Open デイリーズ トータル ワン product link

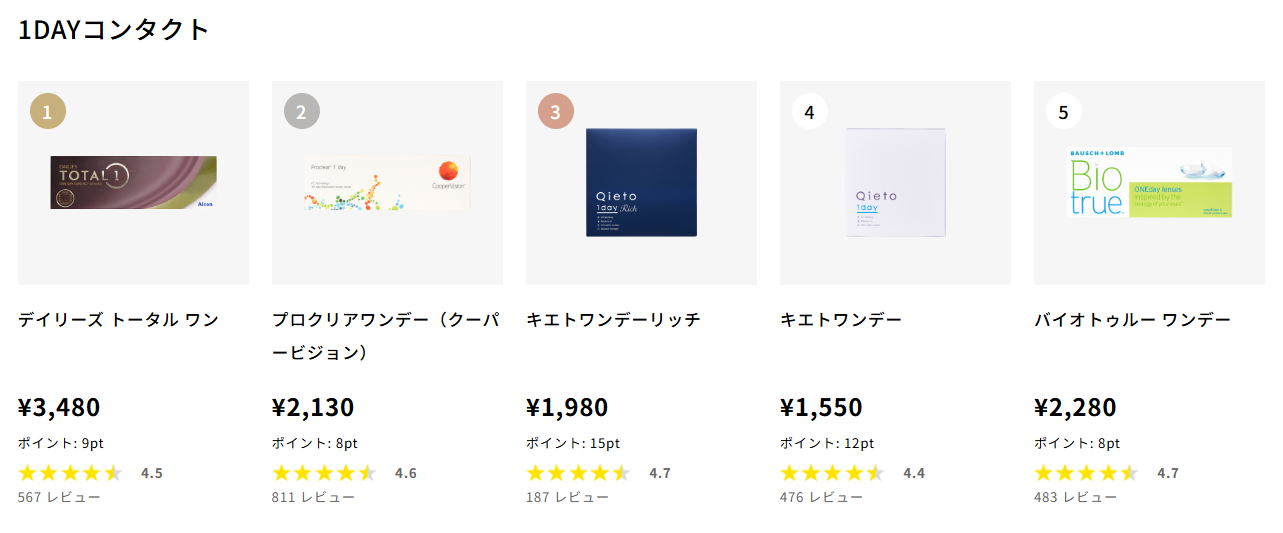click(x=118, y=320)
